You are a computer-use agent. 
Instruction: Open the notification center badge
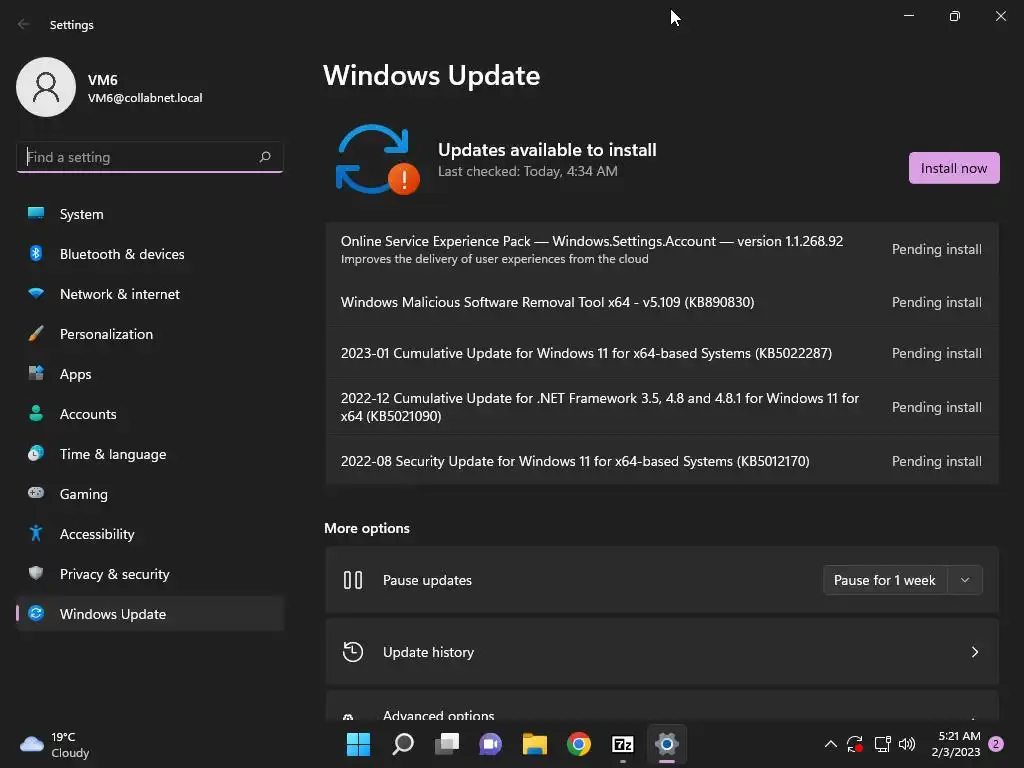click(x=996, y=744)
